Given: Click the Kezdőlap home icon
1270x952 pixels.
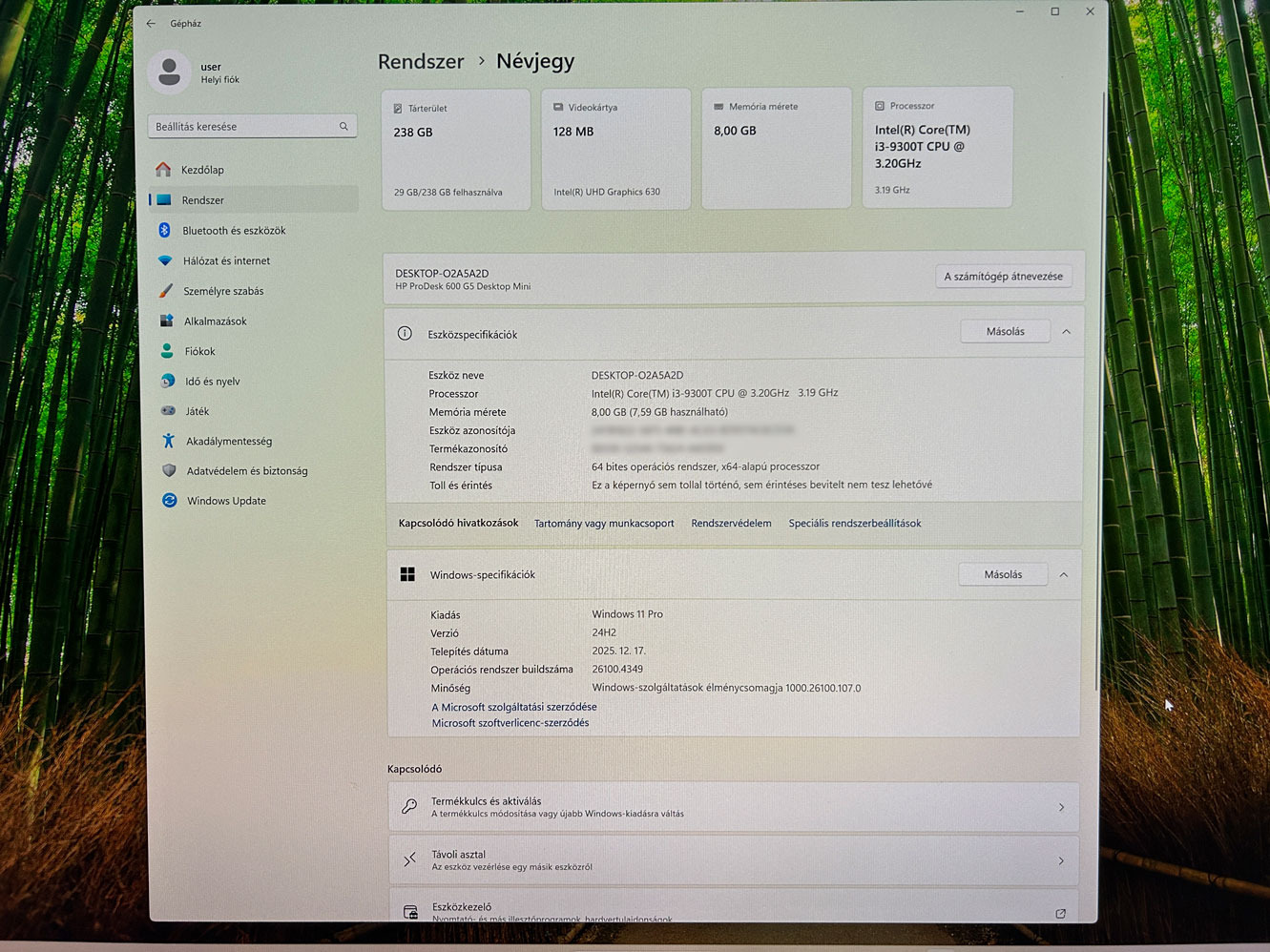Looking at the screenshot, I should 163,169.
